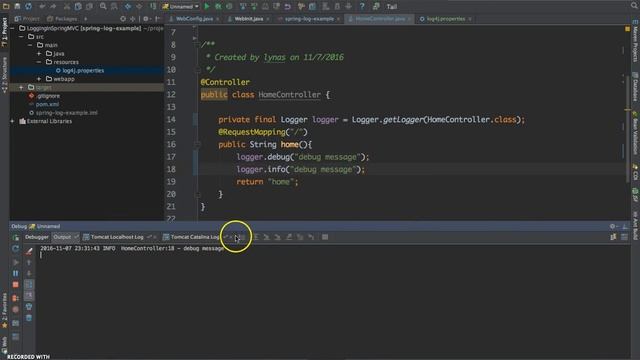This screenshot has width=640, height=360.
Task: Open the Database side panel
Action: (x=635, y=87)
